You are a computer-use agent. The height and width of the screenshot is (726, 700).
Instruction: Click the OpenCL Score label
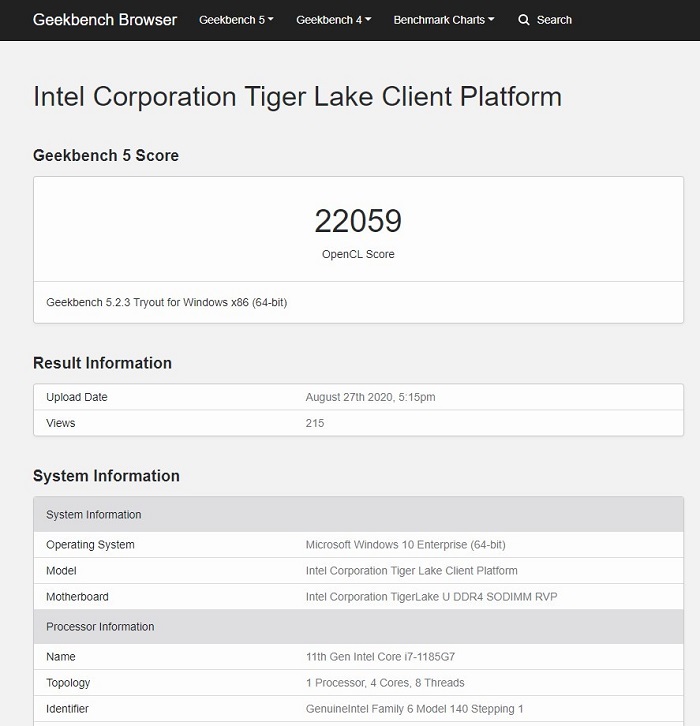(x=358, y=254)
